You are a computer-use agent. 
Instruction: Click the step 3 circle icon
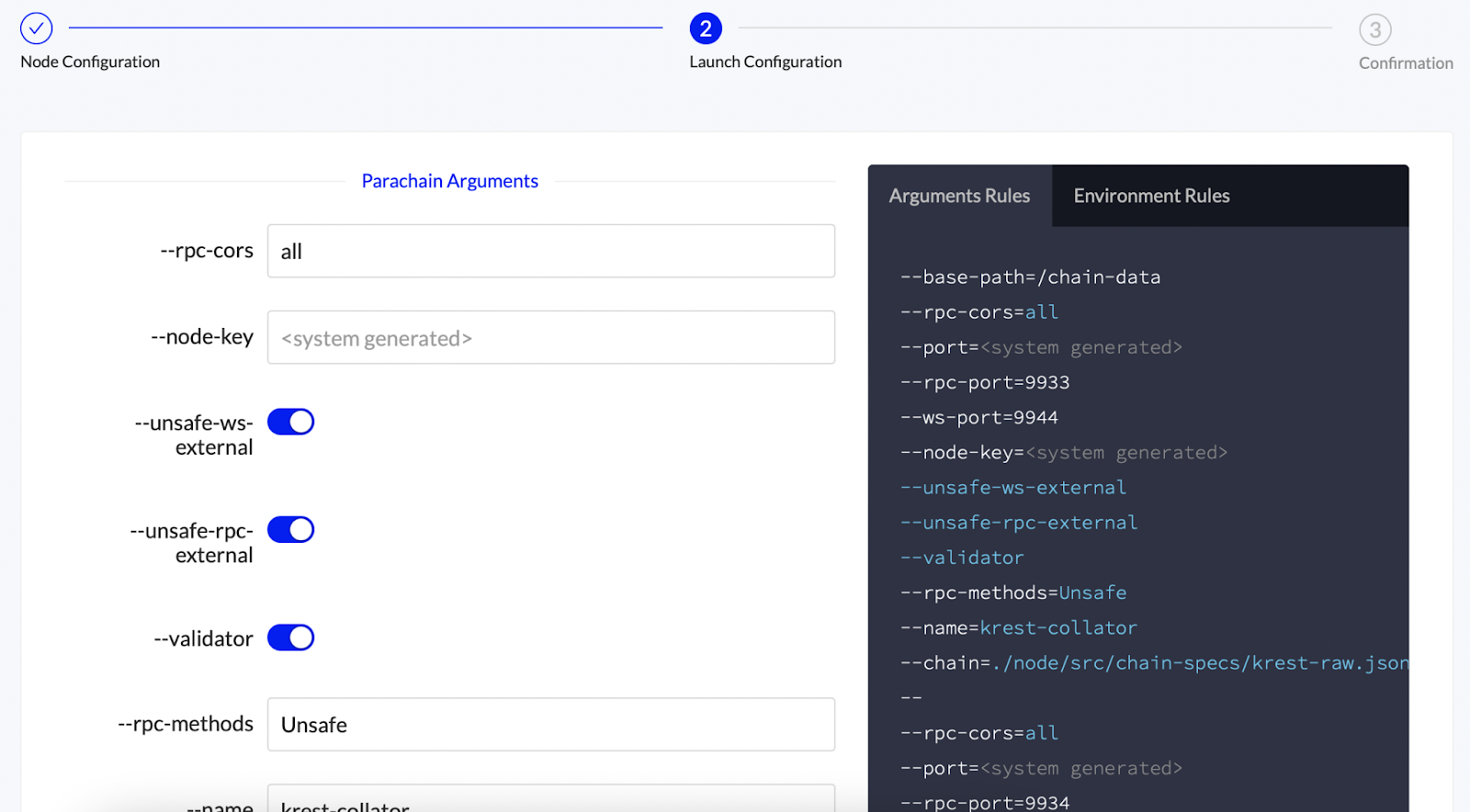coord(1374,30)
